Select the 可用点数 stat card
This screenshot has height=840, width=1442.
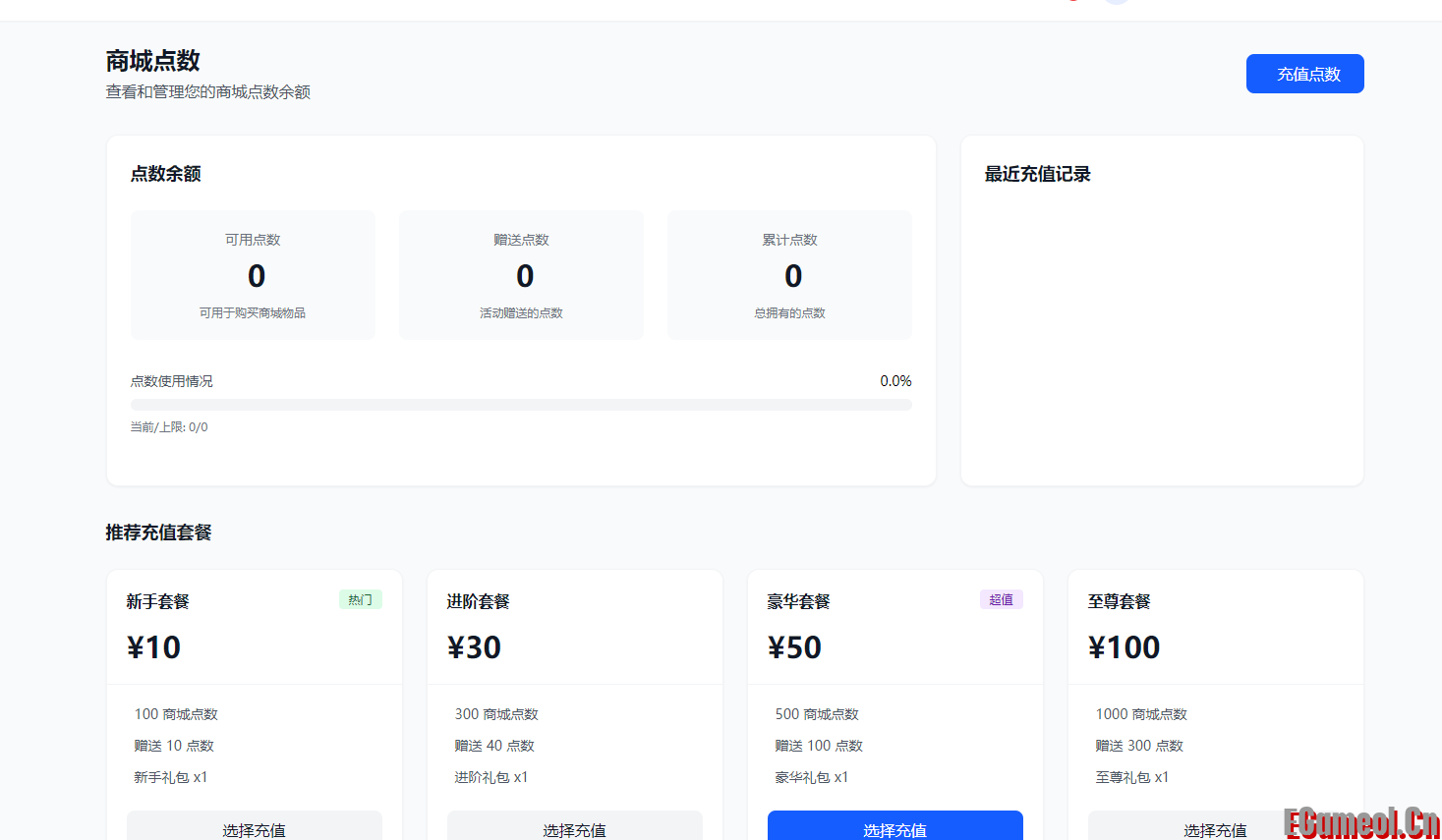tap(253, 275)
